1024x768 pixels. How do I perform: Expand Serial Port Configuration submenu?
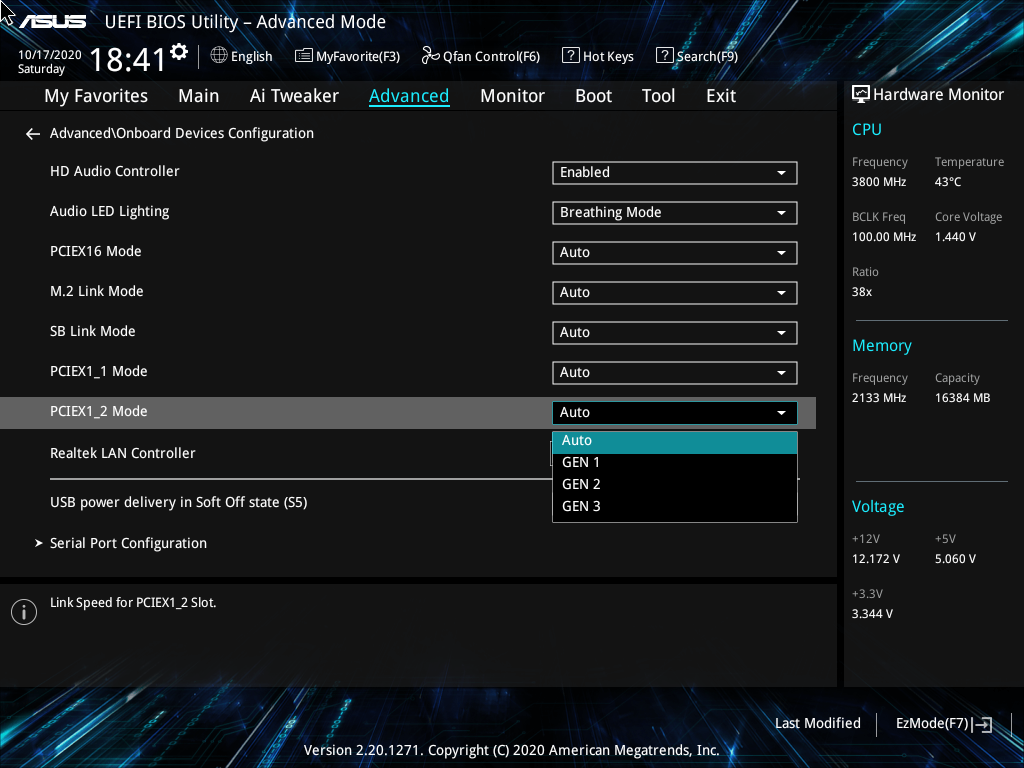click(128, 543)
